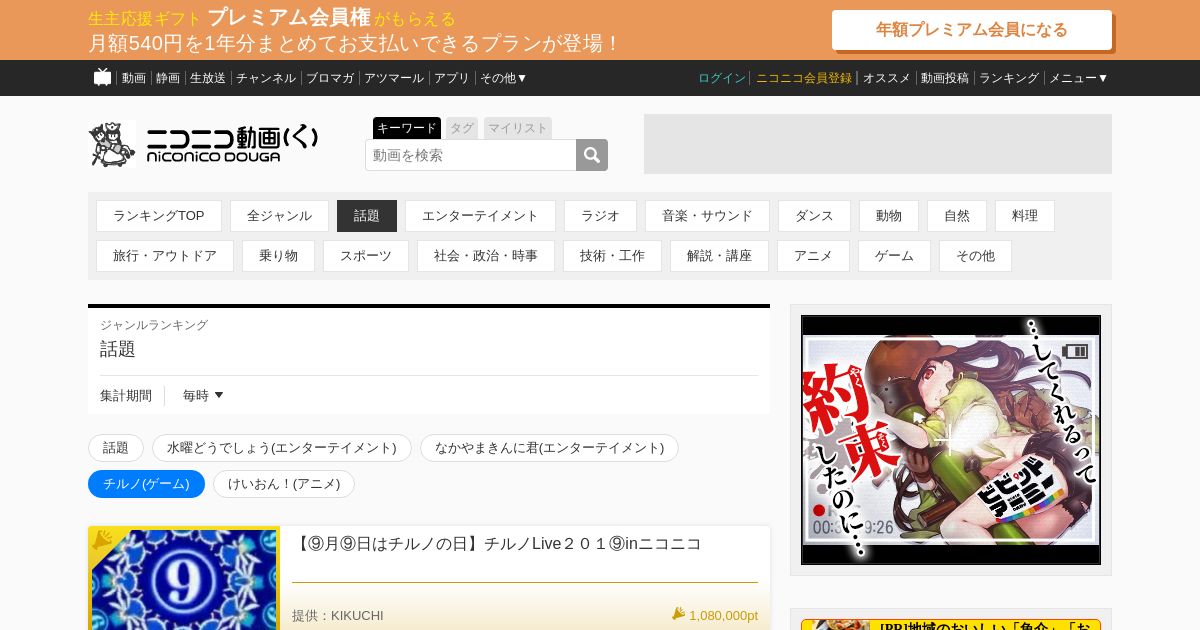The image size is (1200, 630).
Task: Select 技術・工作 genre
Action: [612, 256]
